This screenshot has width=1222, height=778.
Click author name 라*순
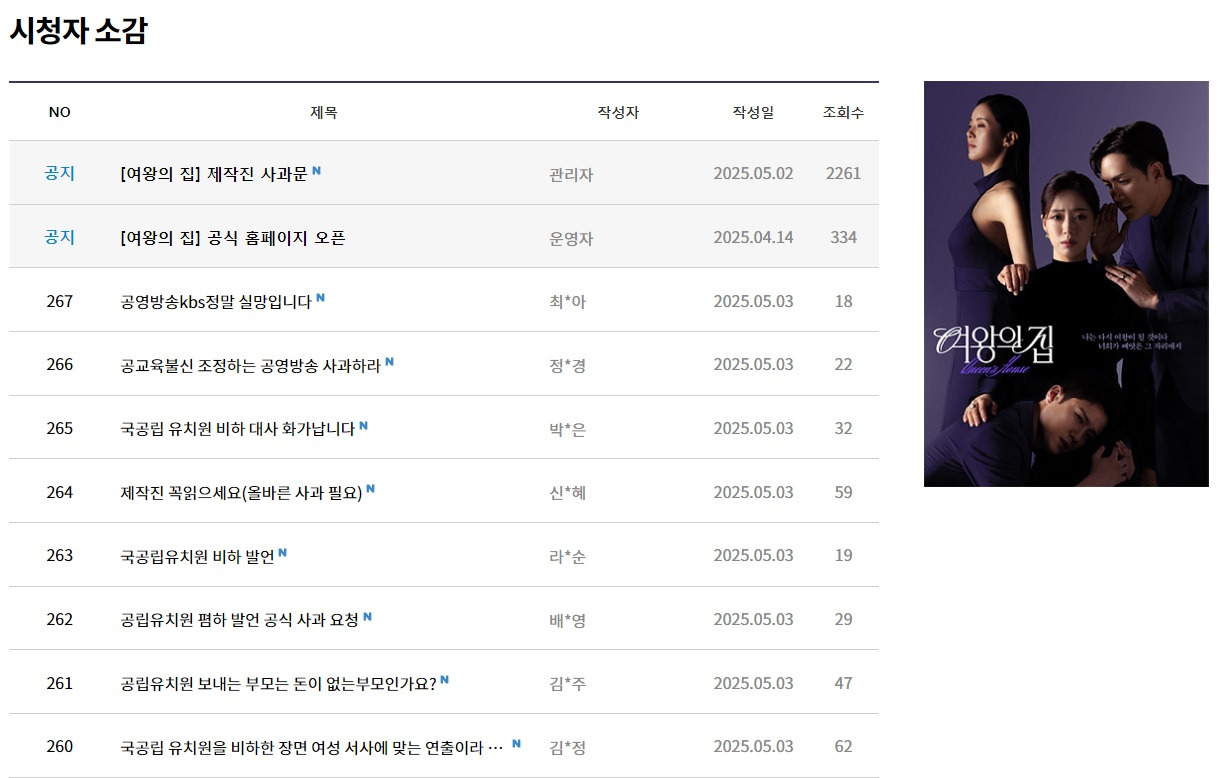click(568, 557)
